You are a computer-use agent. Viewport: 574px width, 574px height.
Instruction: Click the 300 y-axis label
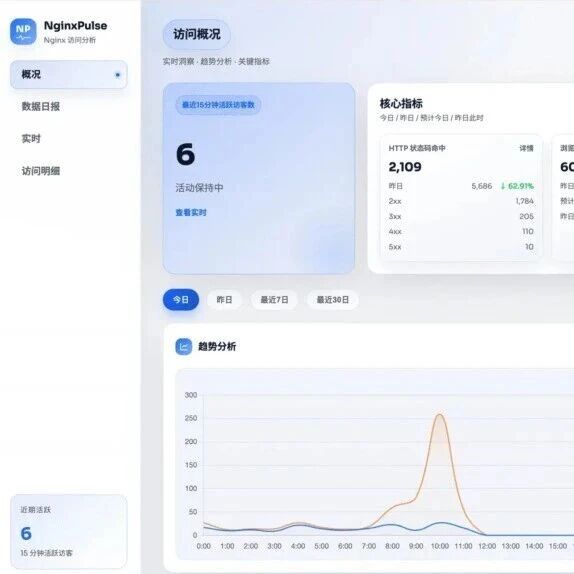tap(191, 395)
